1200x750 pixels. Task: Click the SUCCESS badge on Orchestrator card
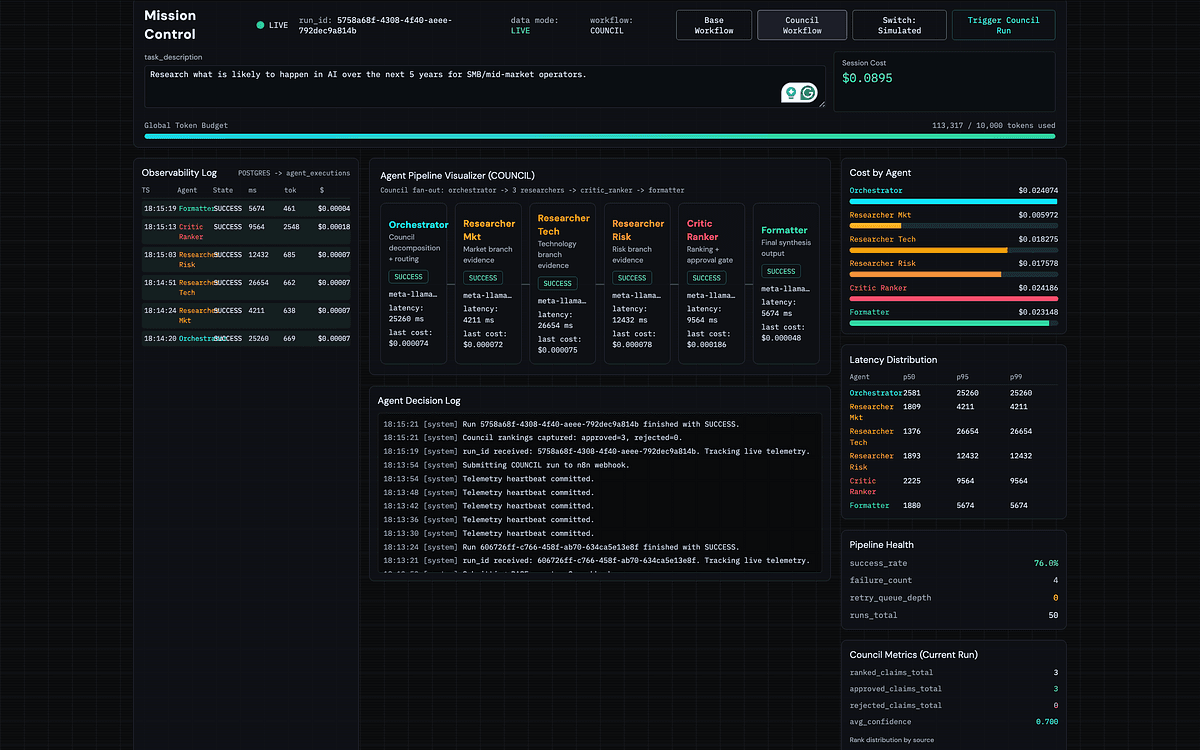408,277
